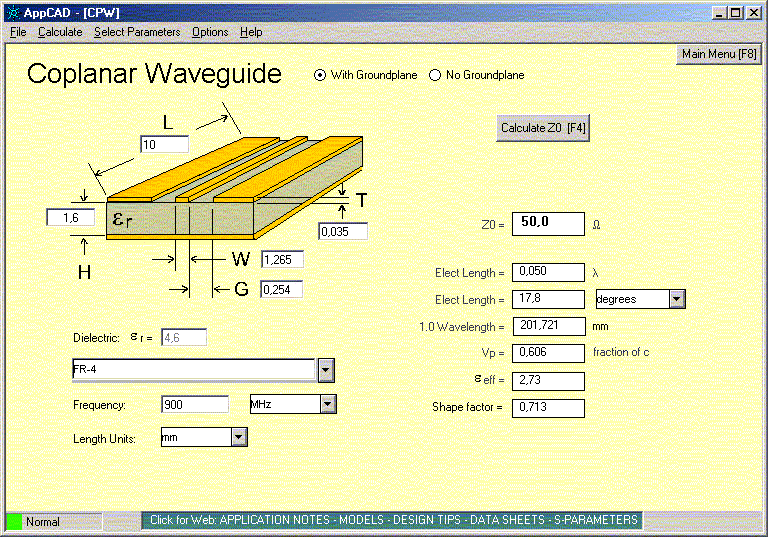The height and width of the screenshot is (537, 768).
Task: Click the W trace width input field
Action: [x=282, y=260]
